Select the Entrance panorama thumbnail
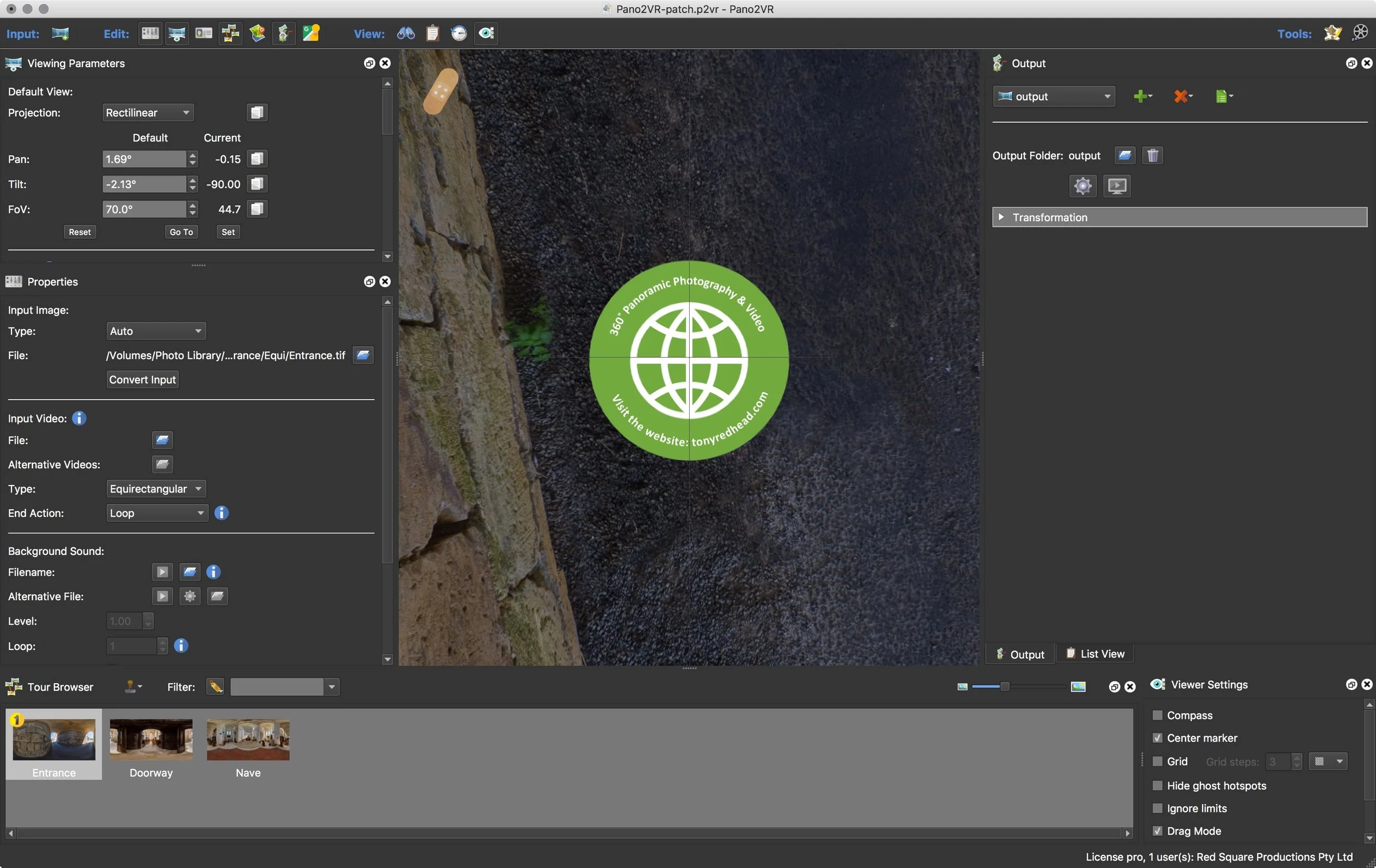Screen dimensions: 1376x868 [x=54, y=745]
